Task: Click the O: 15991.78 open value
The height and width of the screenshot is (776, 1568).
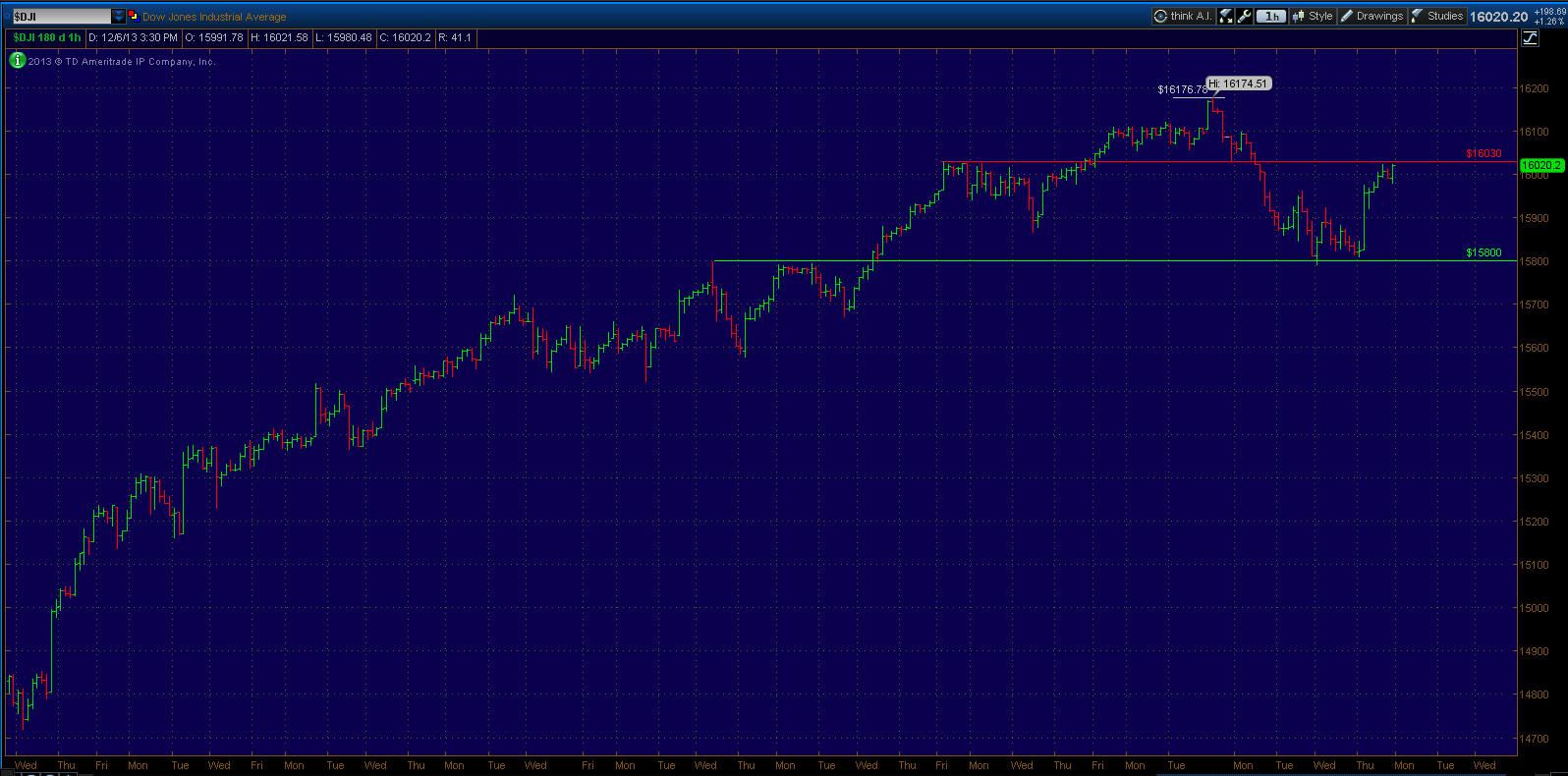Action: pyautogui.click(x=213, y=37)
